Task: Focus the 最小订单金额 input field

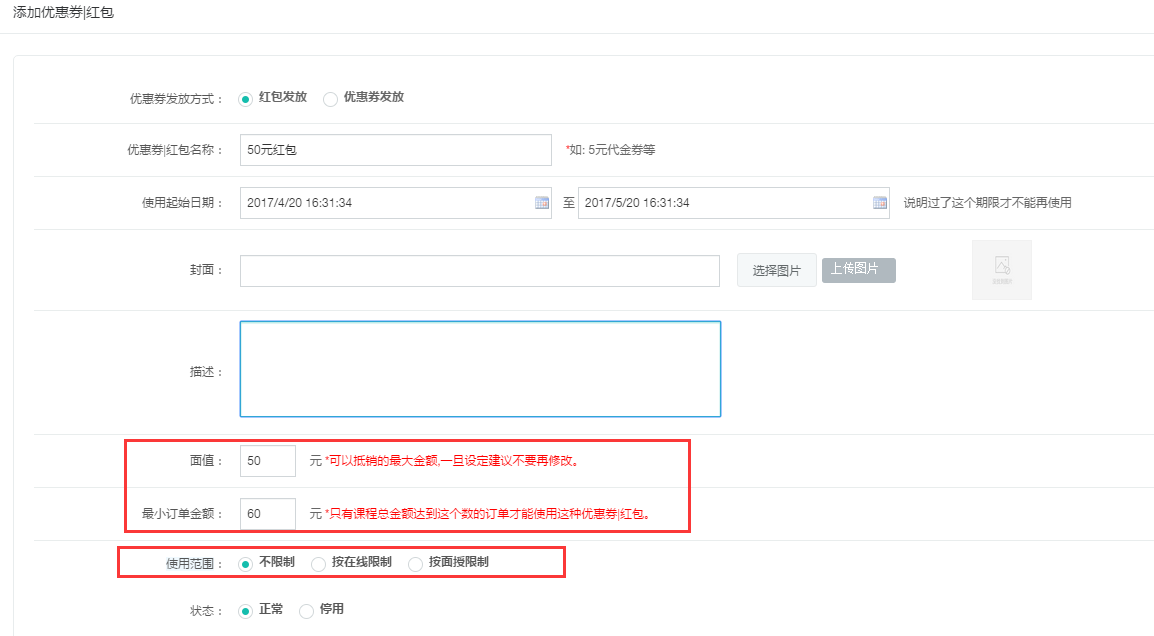Action: point(267,514)
